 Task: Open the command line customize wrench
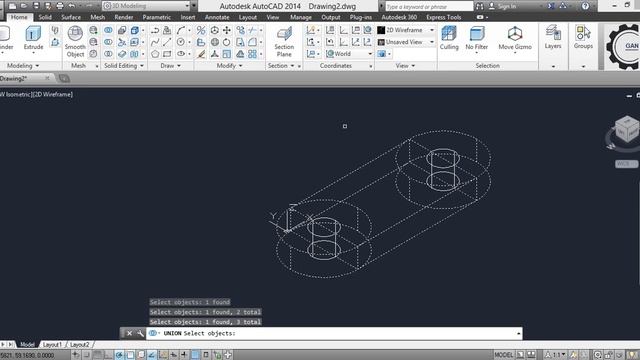140,333
